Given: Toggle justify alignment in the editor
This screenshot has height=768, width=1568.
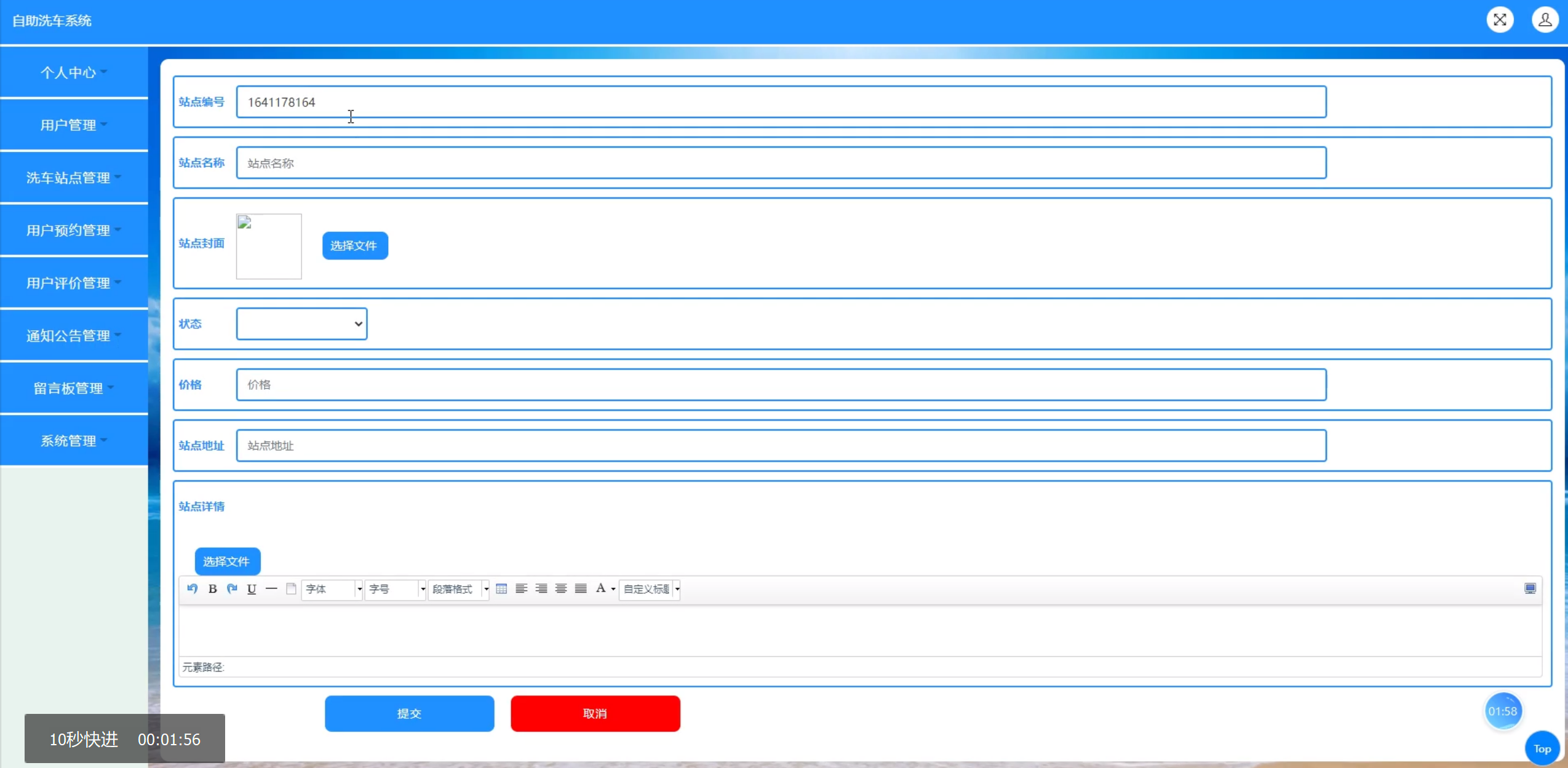Looking at the screenshot, I should point(581,588).
